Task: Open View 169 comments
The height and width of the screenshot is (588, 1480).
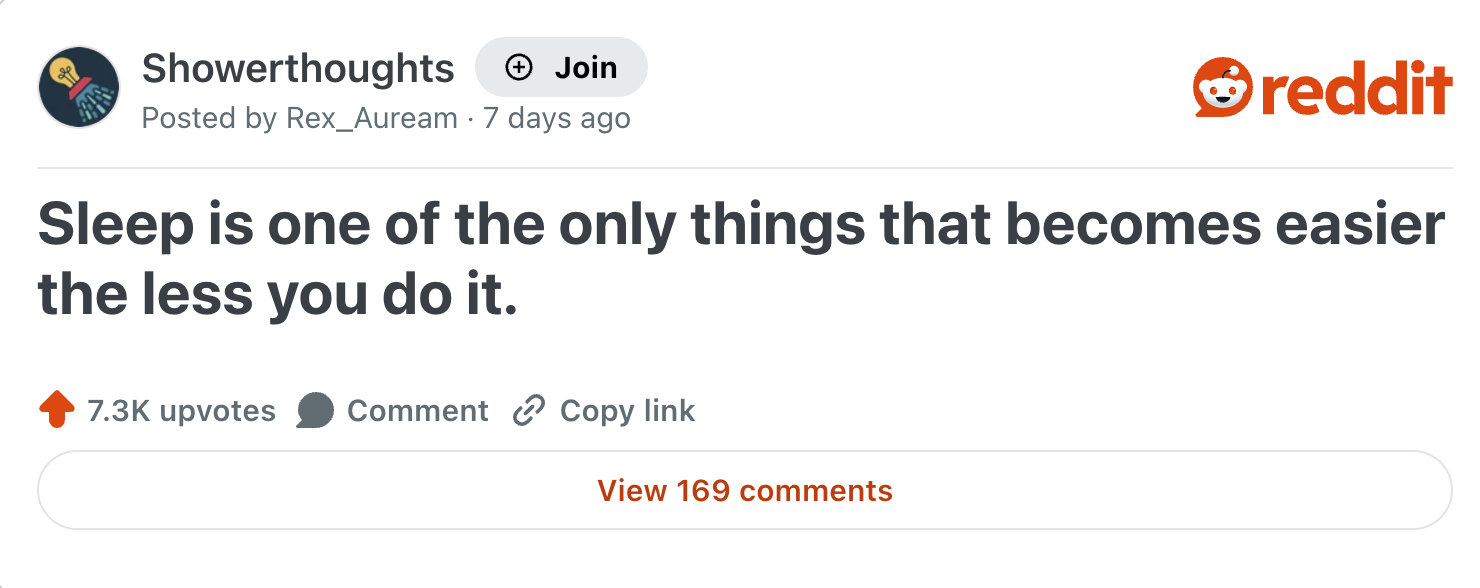Action: (x=744, y=491)
